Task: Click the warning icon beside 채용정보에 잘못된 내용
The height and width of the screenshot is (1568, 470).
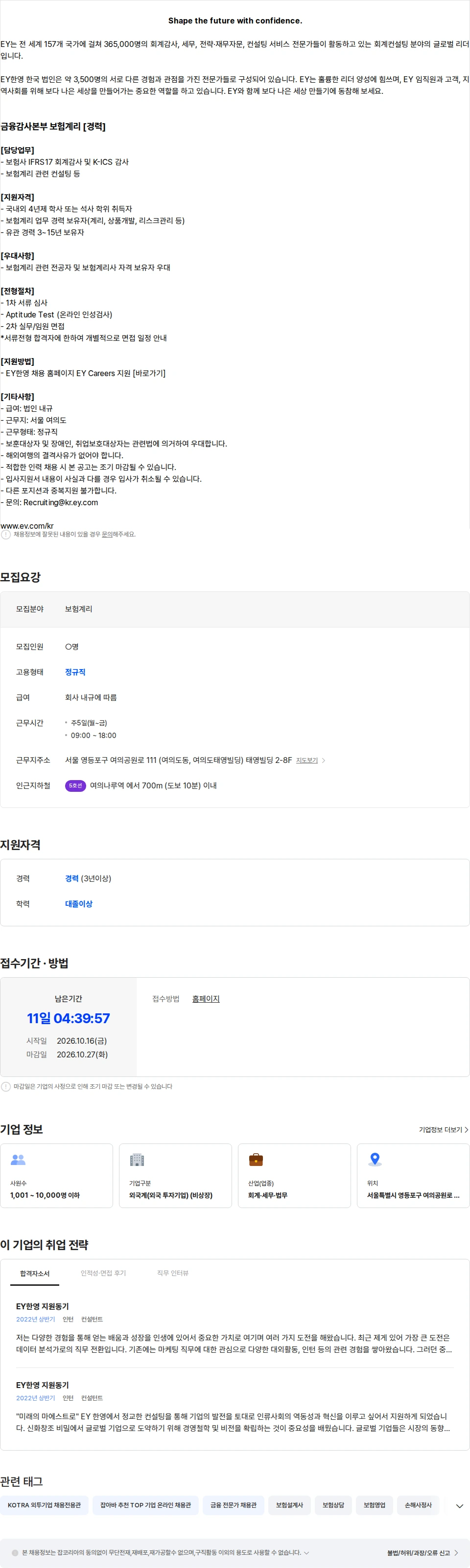Action: (x=5, y=535)
